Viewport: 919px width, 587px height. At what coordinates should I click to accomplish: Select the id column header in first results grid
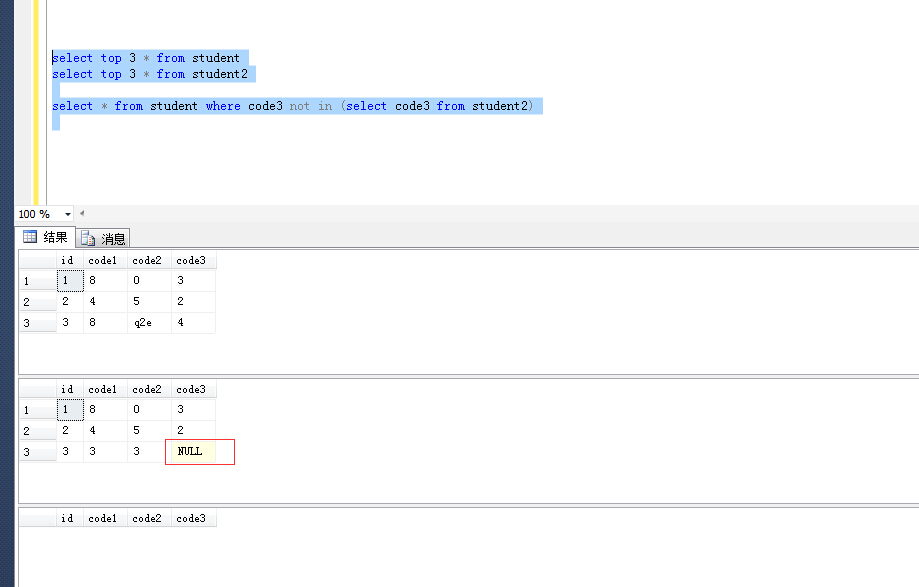pos(67,260)
